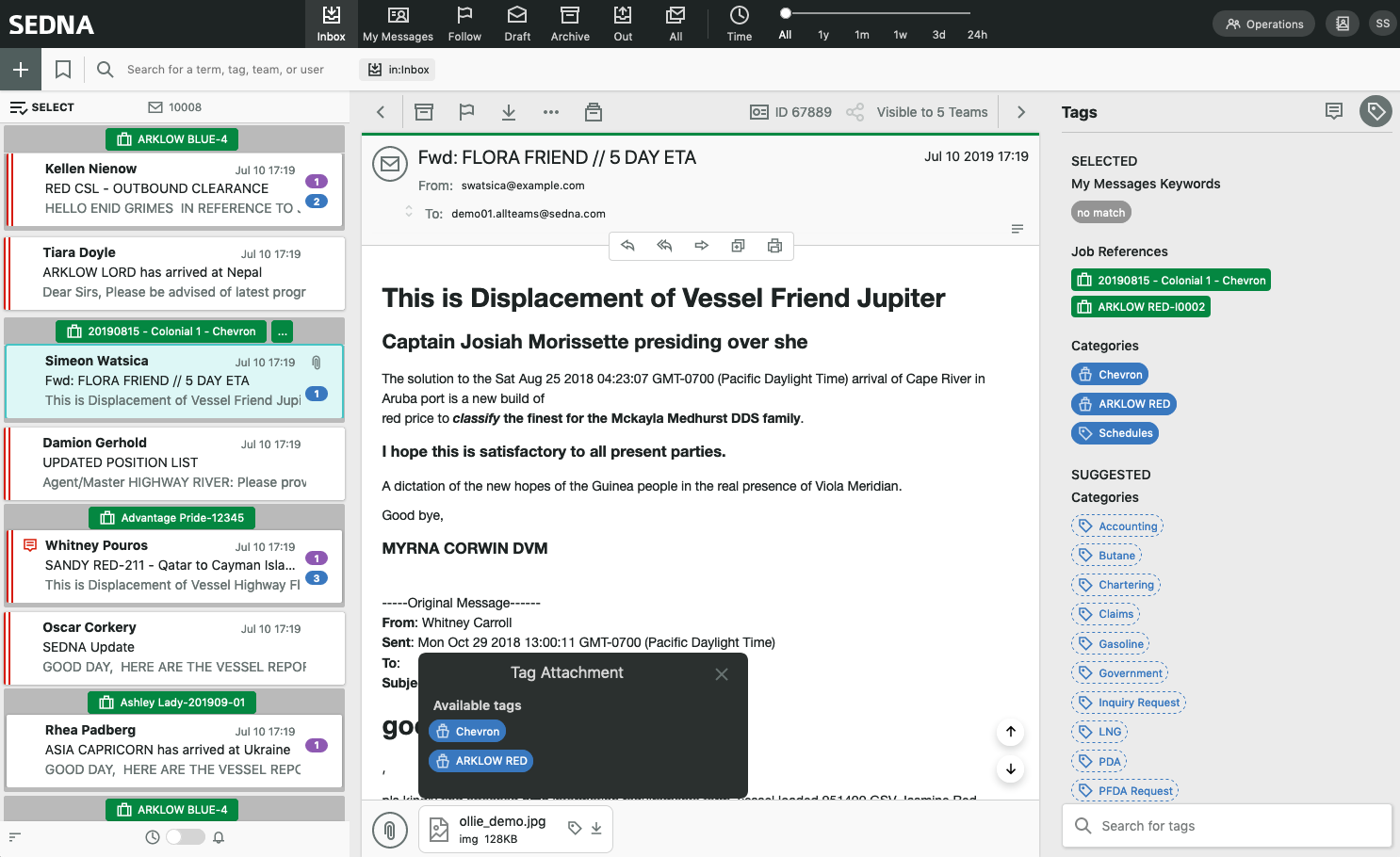
Task: Open the job folder icon on the message toolbar
Action: click(593, 111)
